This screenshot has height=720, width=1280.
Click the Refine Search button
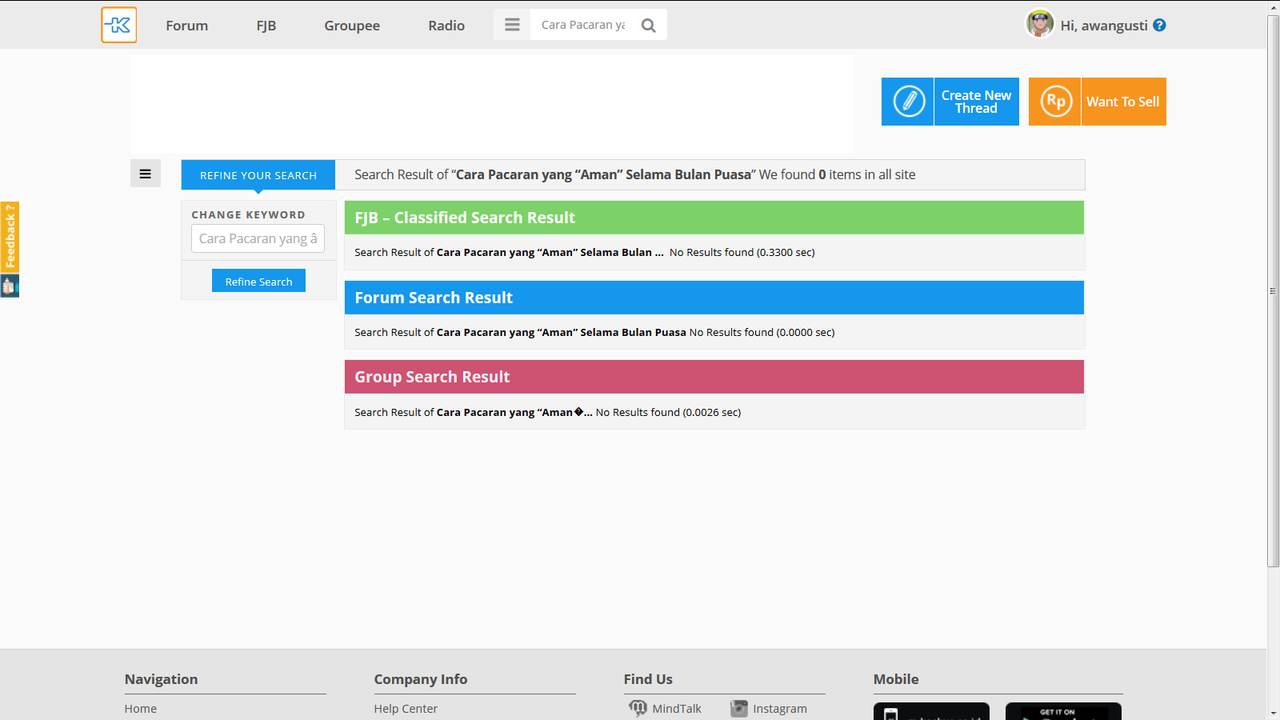258,281
